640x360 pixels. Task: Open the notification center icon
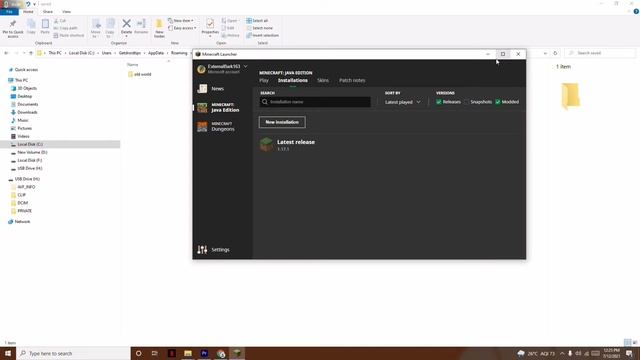coord(629,353)
